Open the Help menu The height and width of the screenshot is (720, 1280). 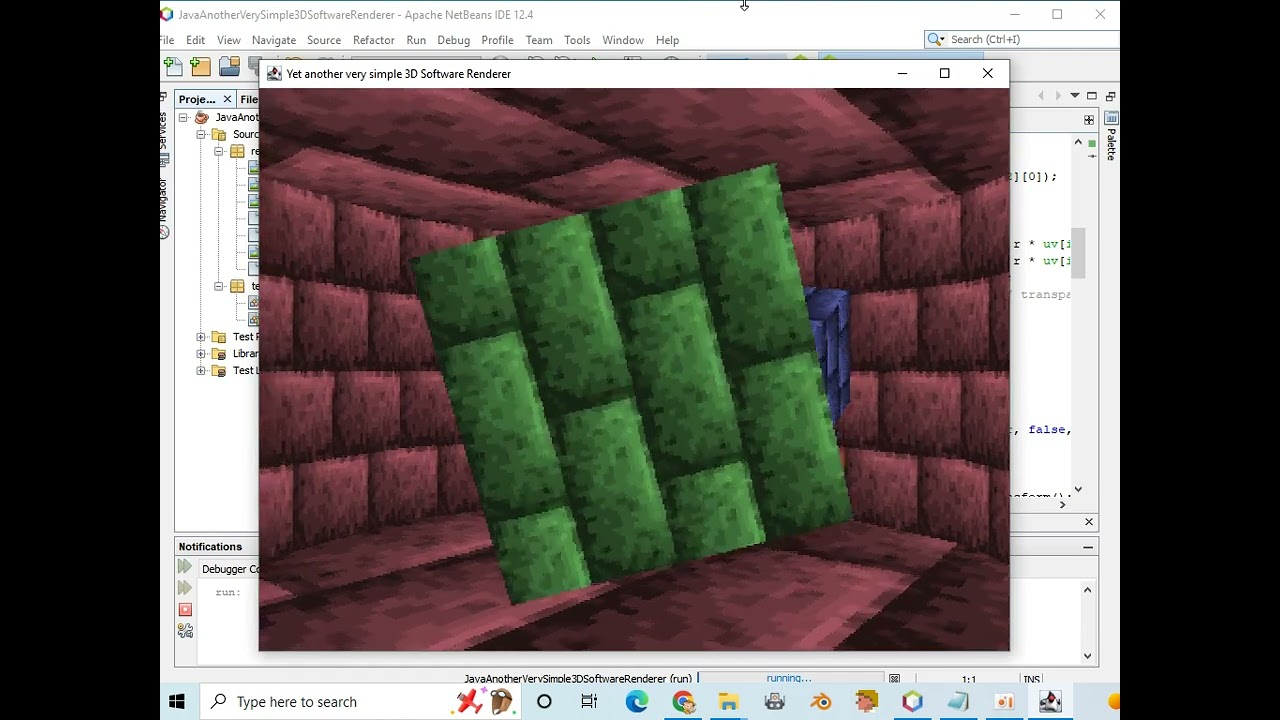(667, 40)
